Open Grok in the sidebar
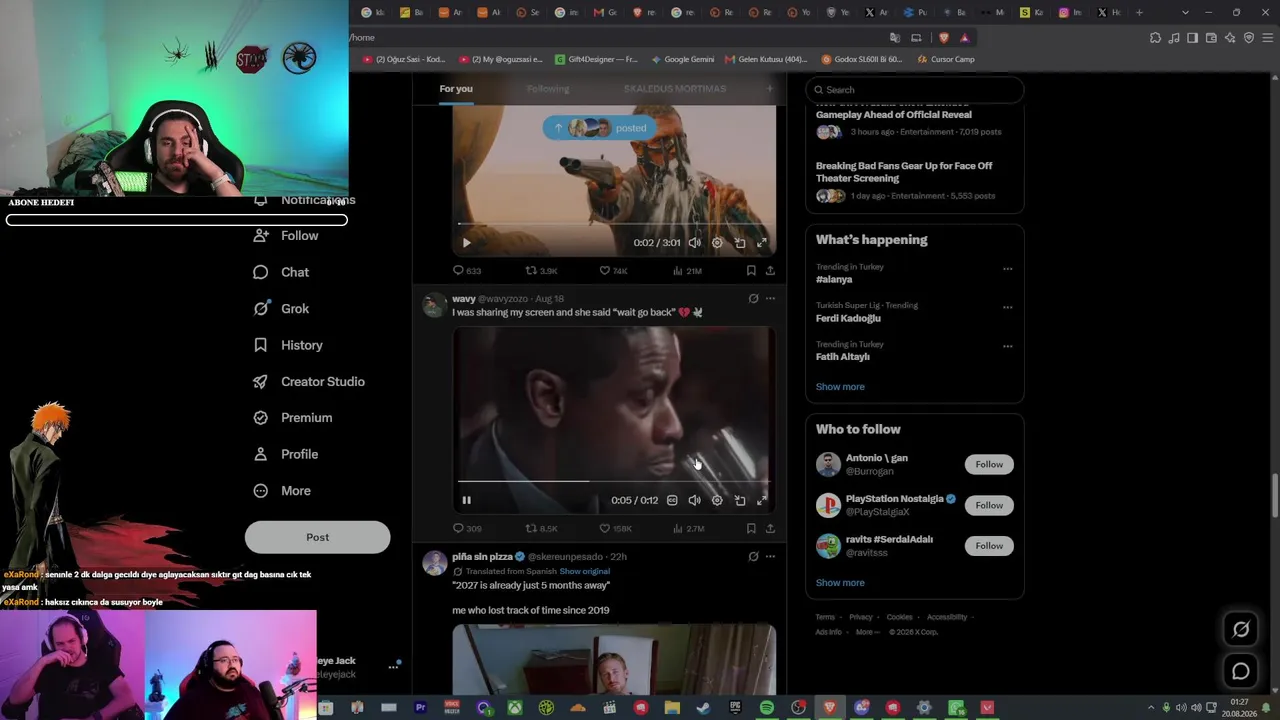The height and width of the screenshot is (720, 1280). 281,309
